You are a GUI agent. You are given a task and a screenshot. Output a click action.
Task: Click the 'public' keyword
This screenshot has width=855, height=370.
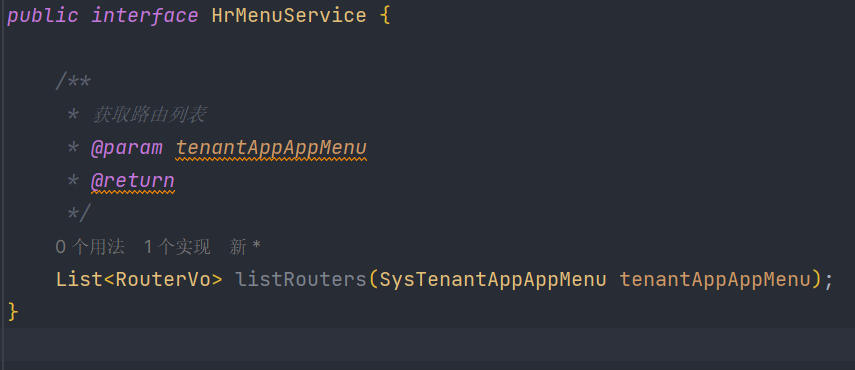pyautogui.click(x=43, y=16)
